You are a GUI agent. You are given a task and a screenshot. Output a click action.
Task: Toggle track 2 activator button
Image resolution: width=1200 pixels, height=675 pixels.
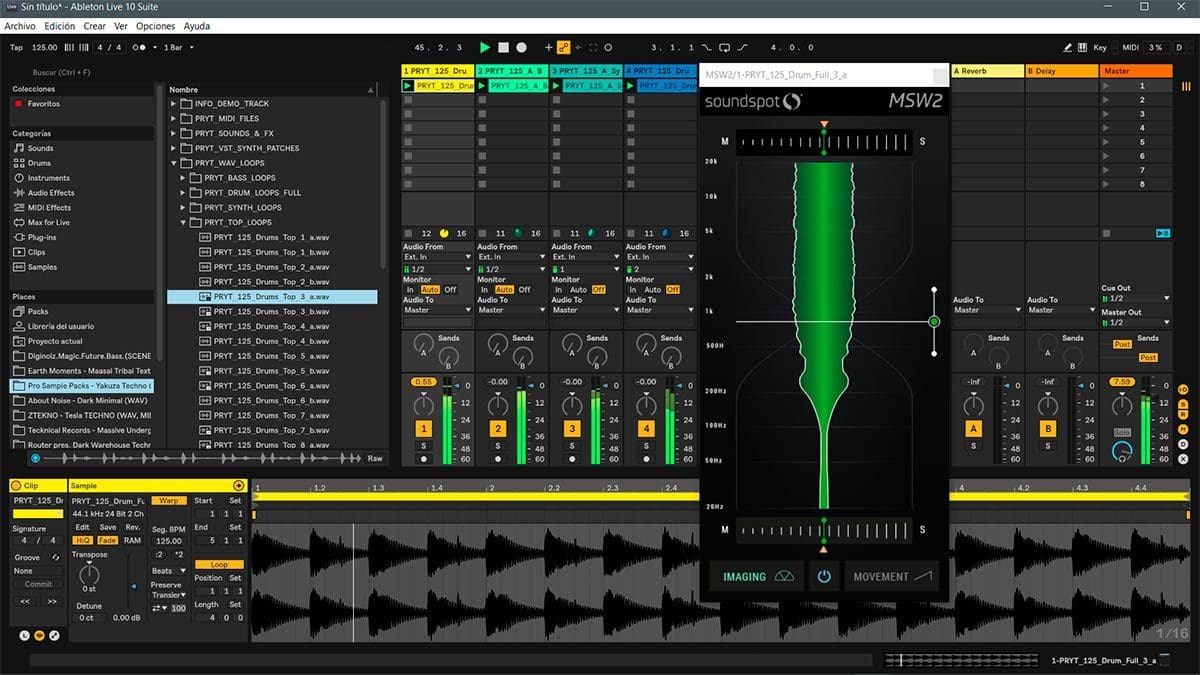coord(497,429)
